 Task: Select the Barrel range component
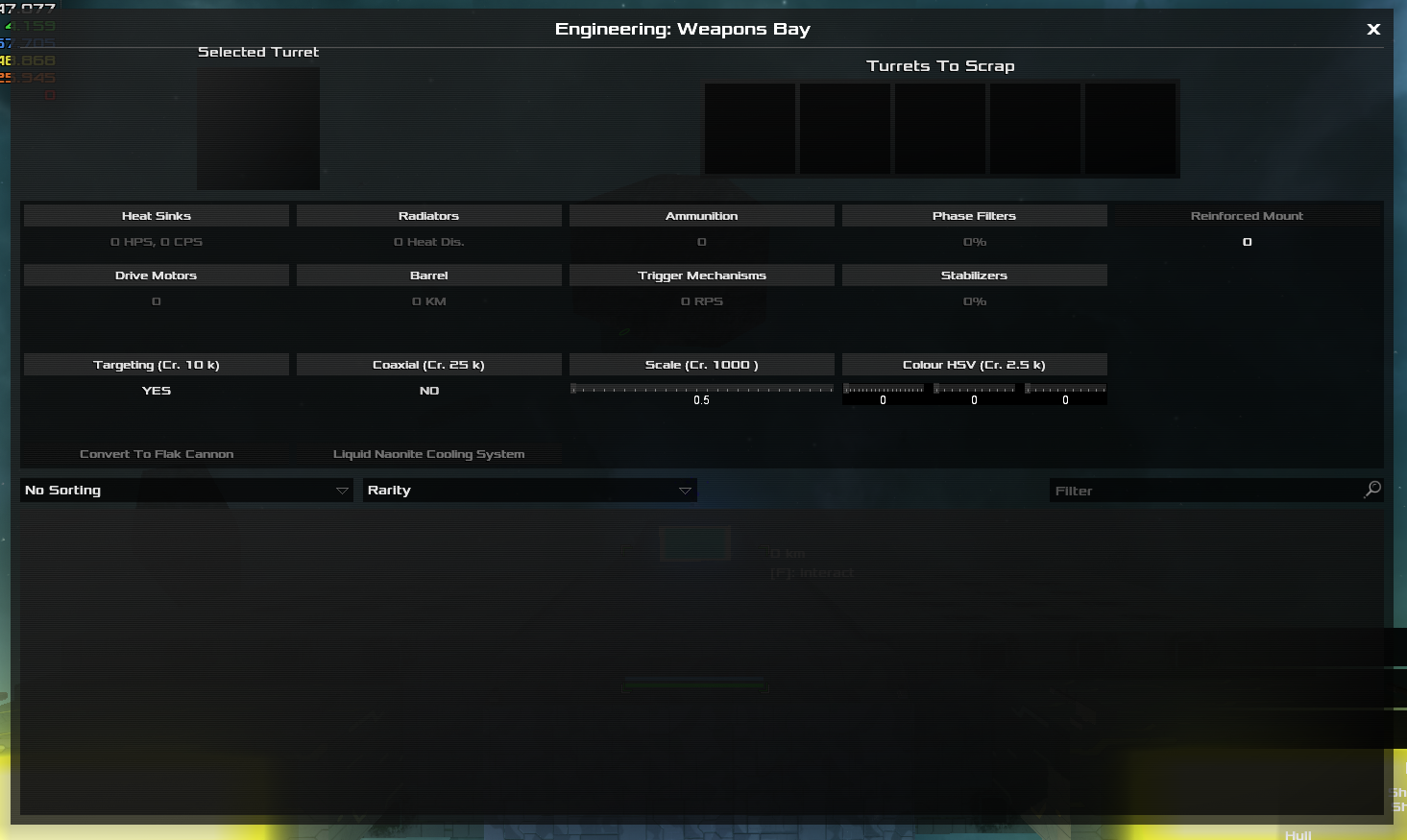pyautogui.click(x=429, y=275)
